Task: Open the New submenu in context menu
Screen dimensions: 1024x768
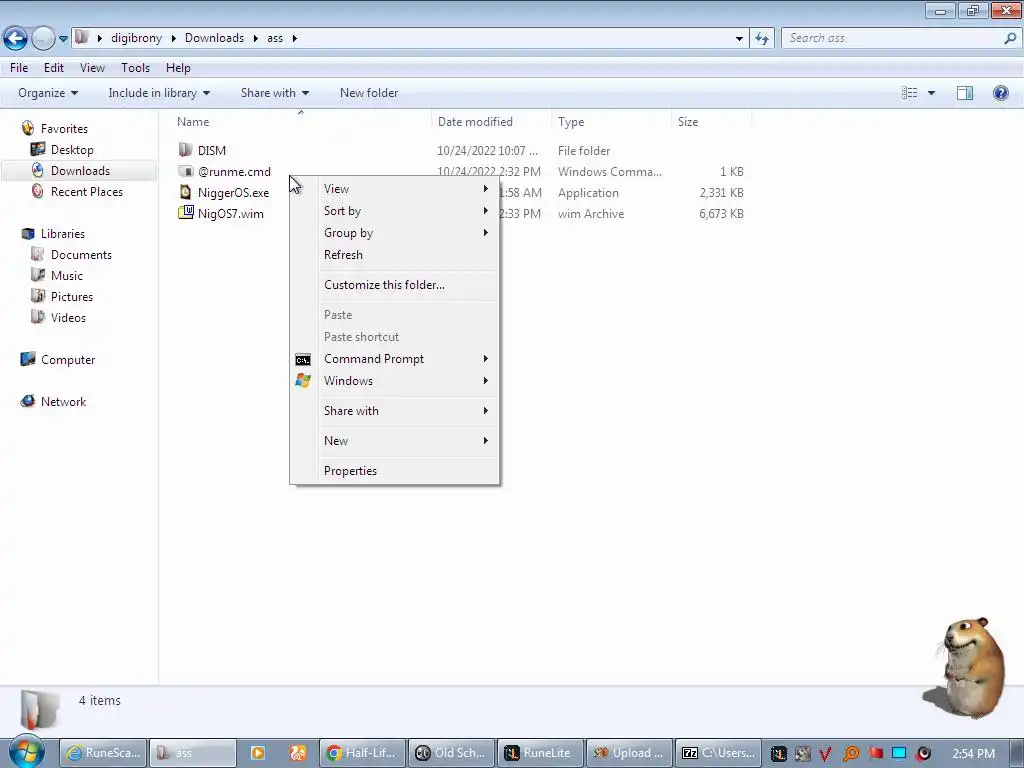Action: click(x=395, y=440)
